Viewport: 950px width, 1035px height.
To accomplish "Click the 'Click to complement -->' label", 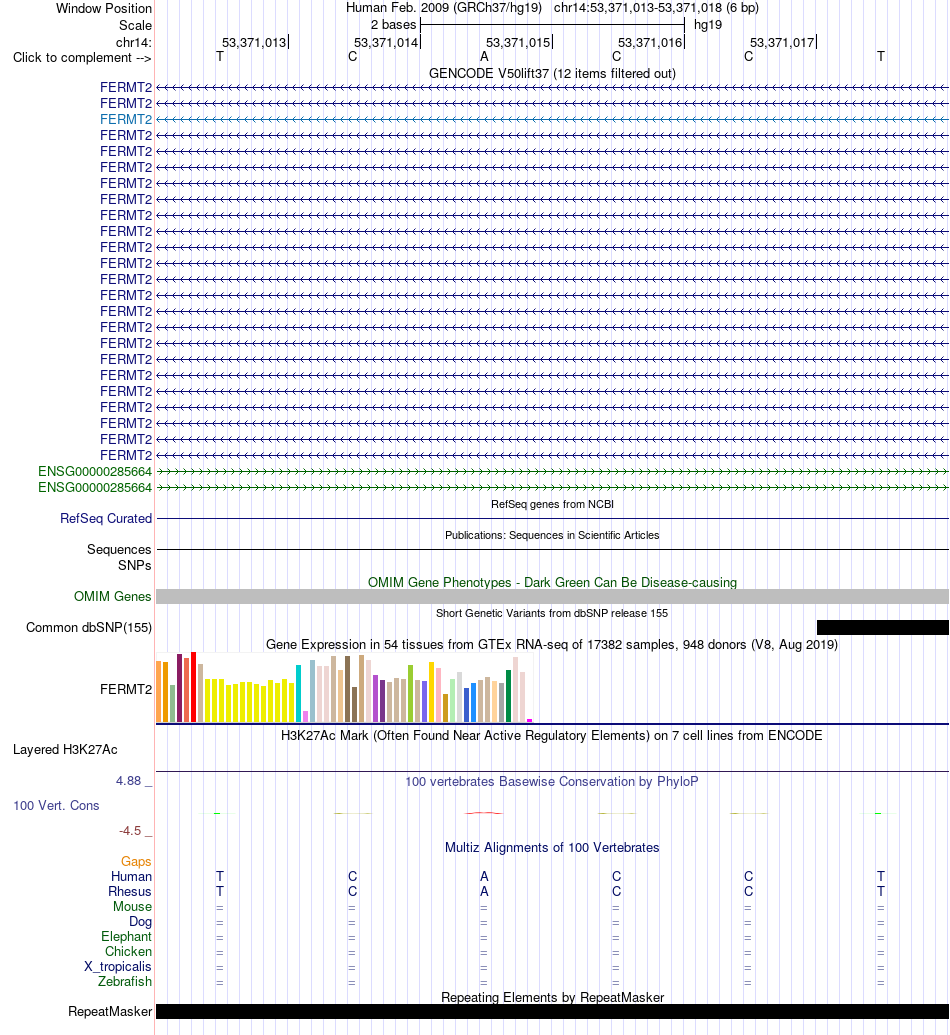I will (82, 58).
